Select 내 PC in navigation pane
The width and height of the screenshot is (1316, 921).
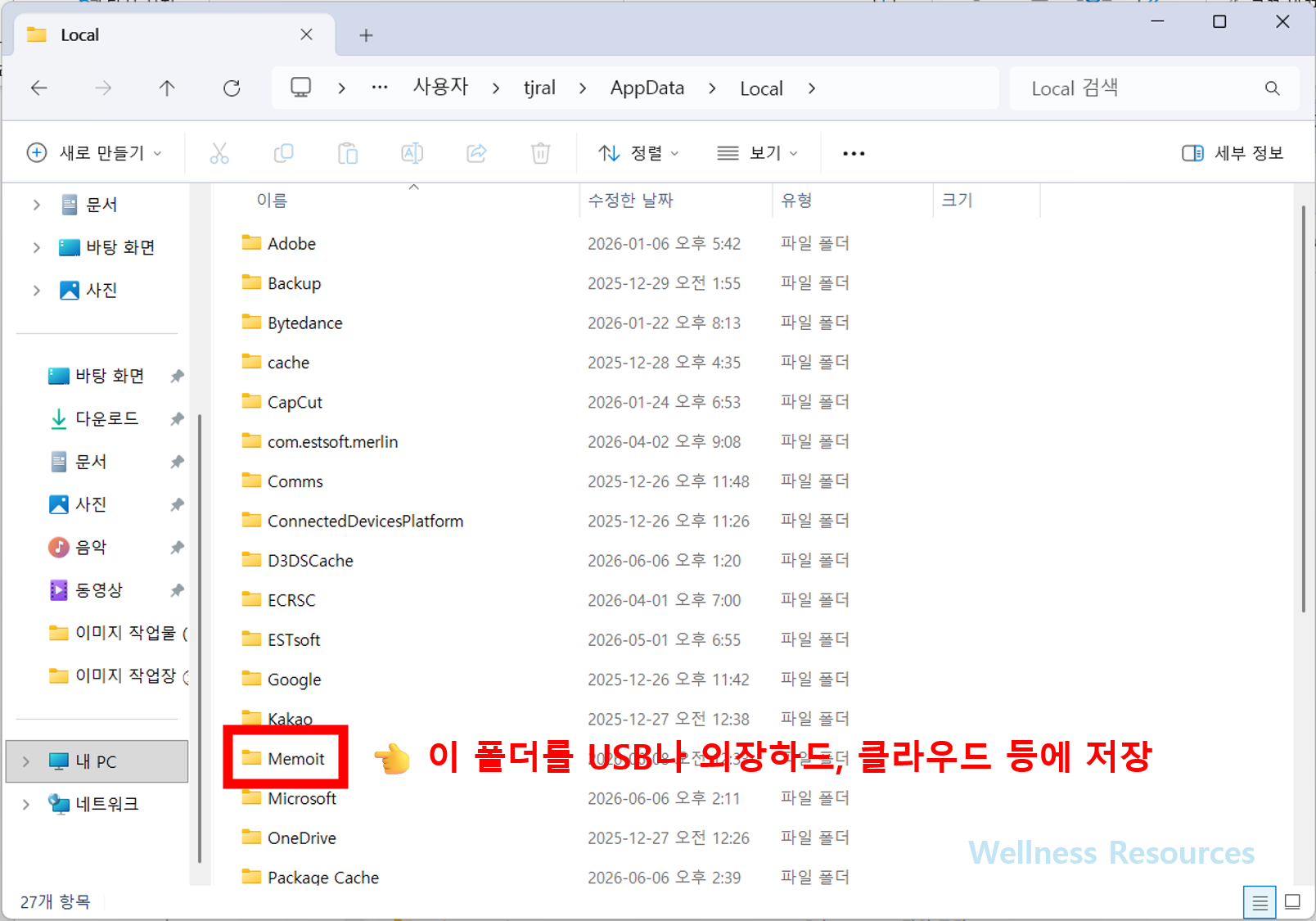pyautogui.click(x=97, y=761)
